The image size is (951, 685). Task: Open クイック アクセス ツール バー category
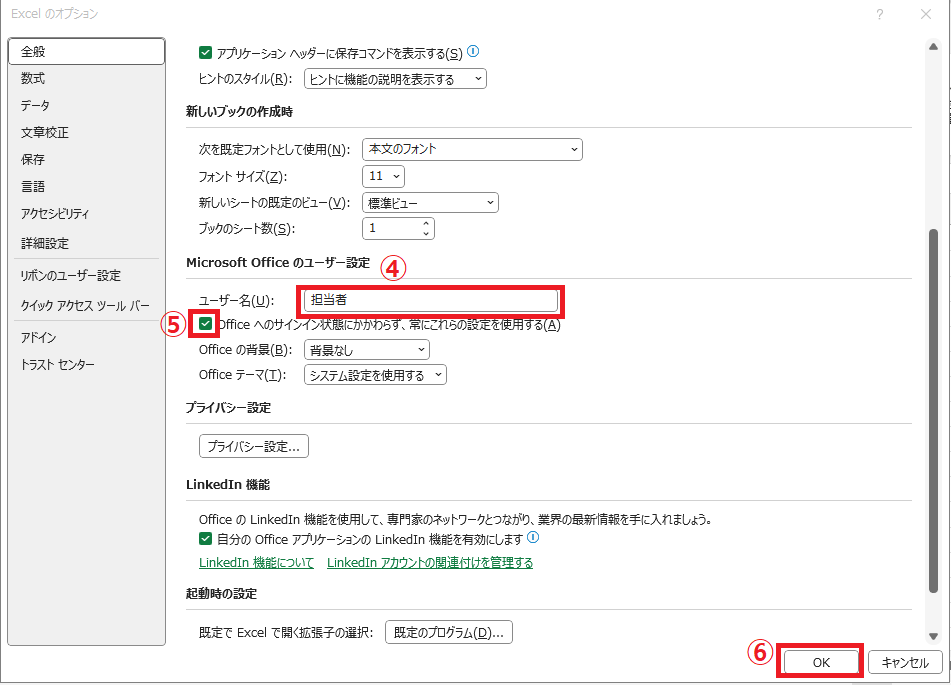click(x=86, y=305)
